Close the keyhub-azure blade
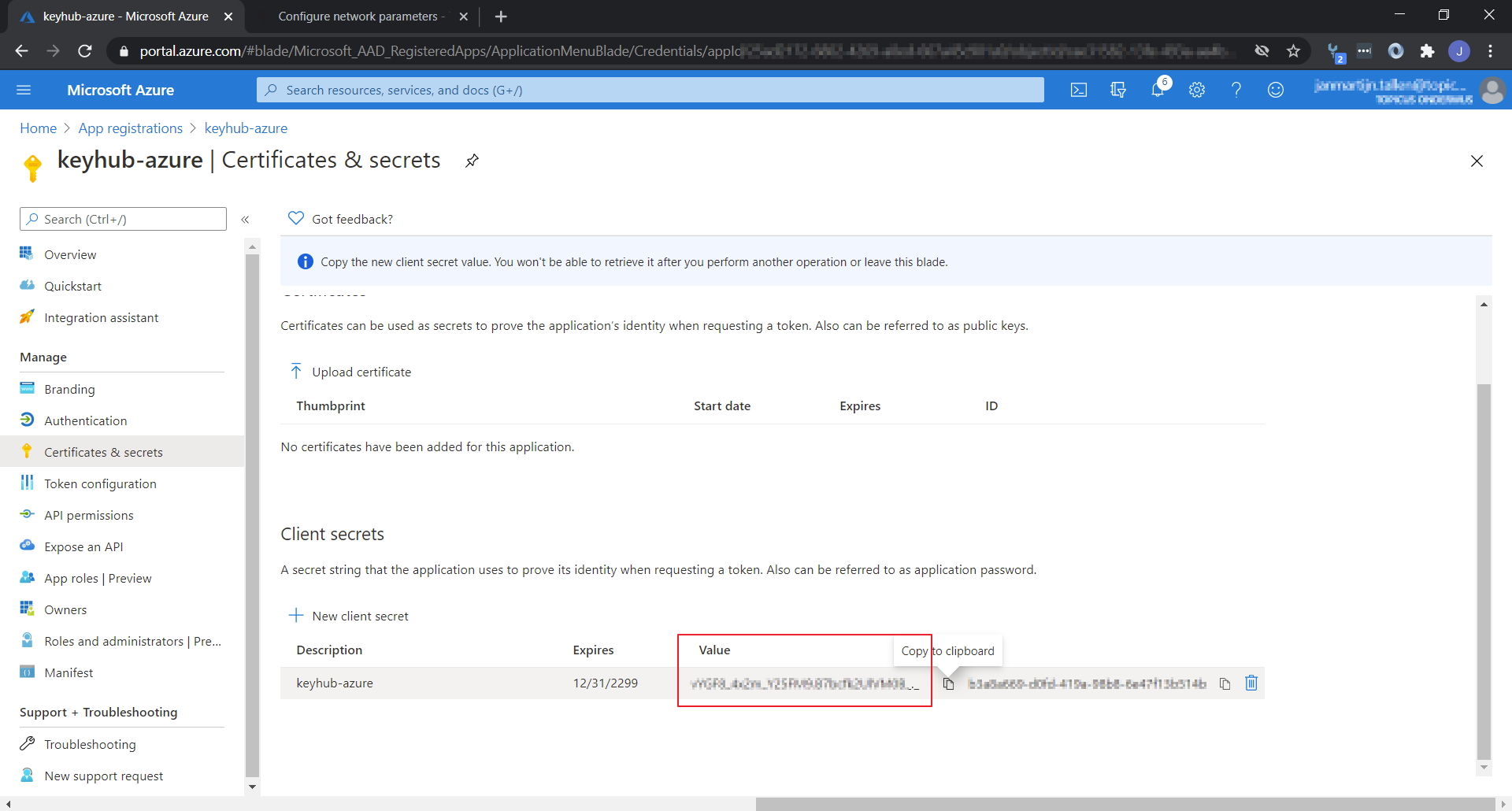The height and width of the screenshot is (811, 1512). 1477,161
